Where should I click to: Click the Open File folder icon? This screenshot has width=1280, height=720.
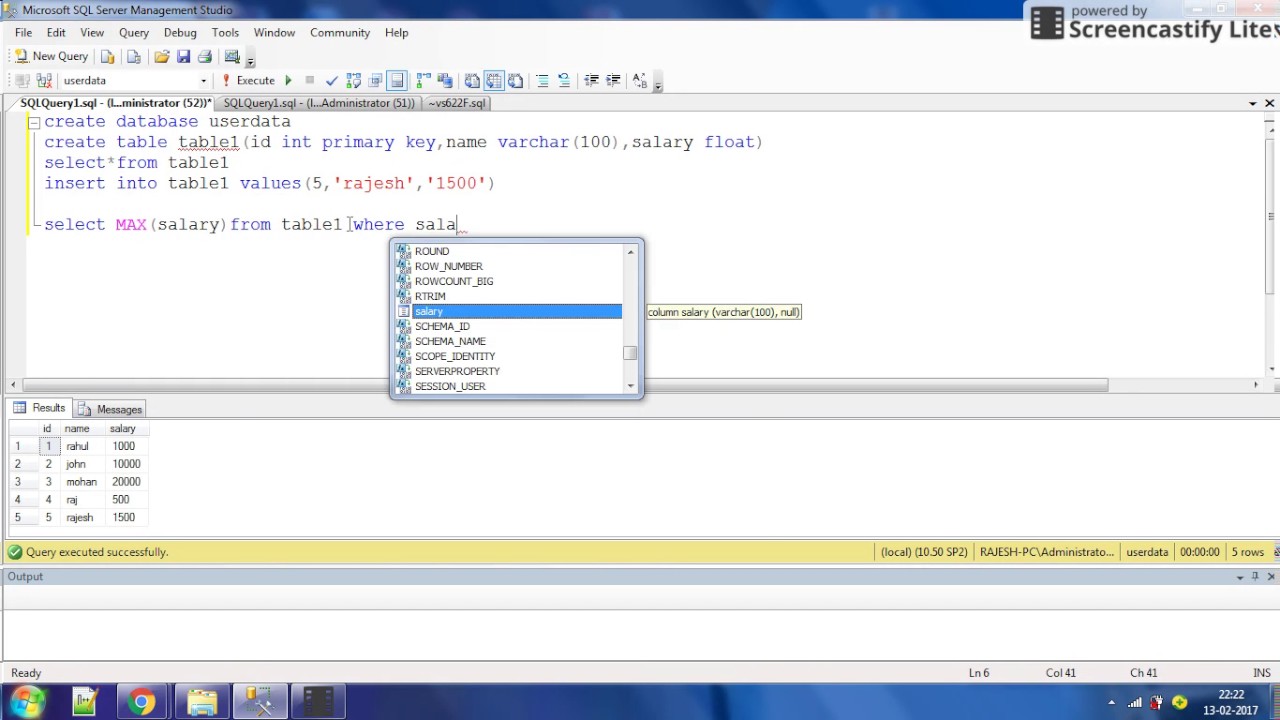pos(161,57)
